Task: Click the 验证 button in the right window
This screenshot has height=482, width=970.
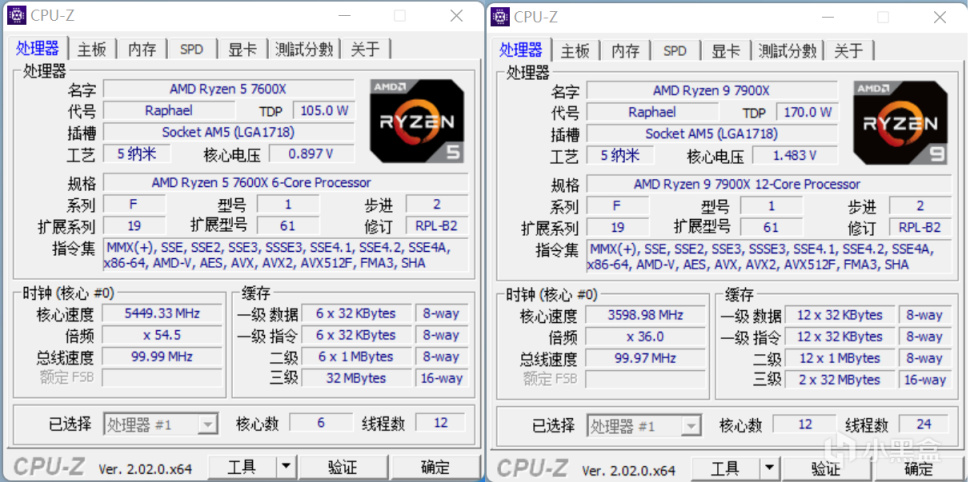Action: click(x=825, y=468)
